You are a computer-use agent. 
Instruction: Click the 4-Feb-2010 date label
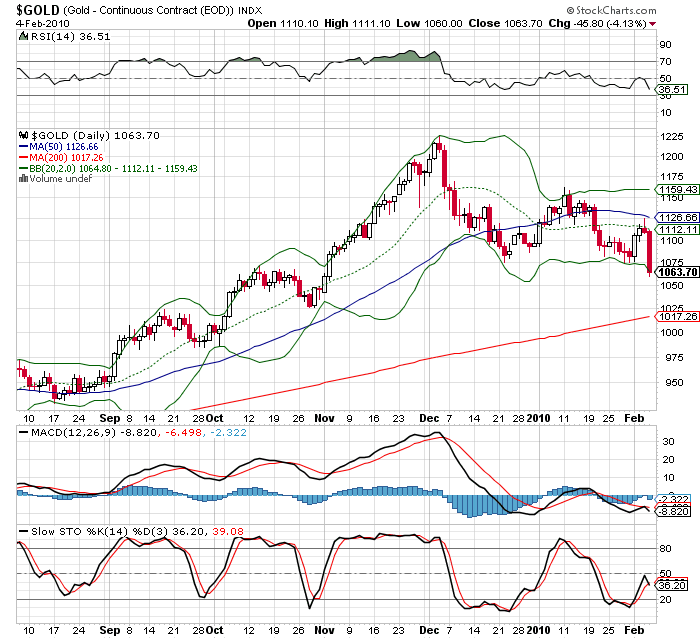(x=43, y=24)
